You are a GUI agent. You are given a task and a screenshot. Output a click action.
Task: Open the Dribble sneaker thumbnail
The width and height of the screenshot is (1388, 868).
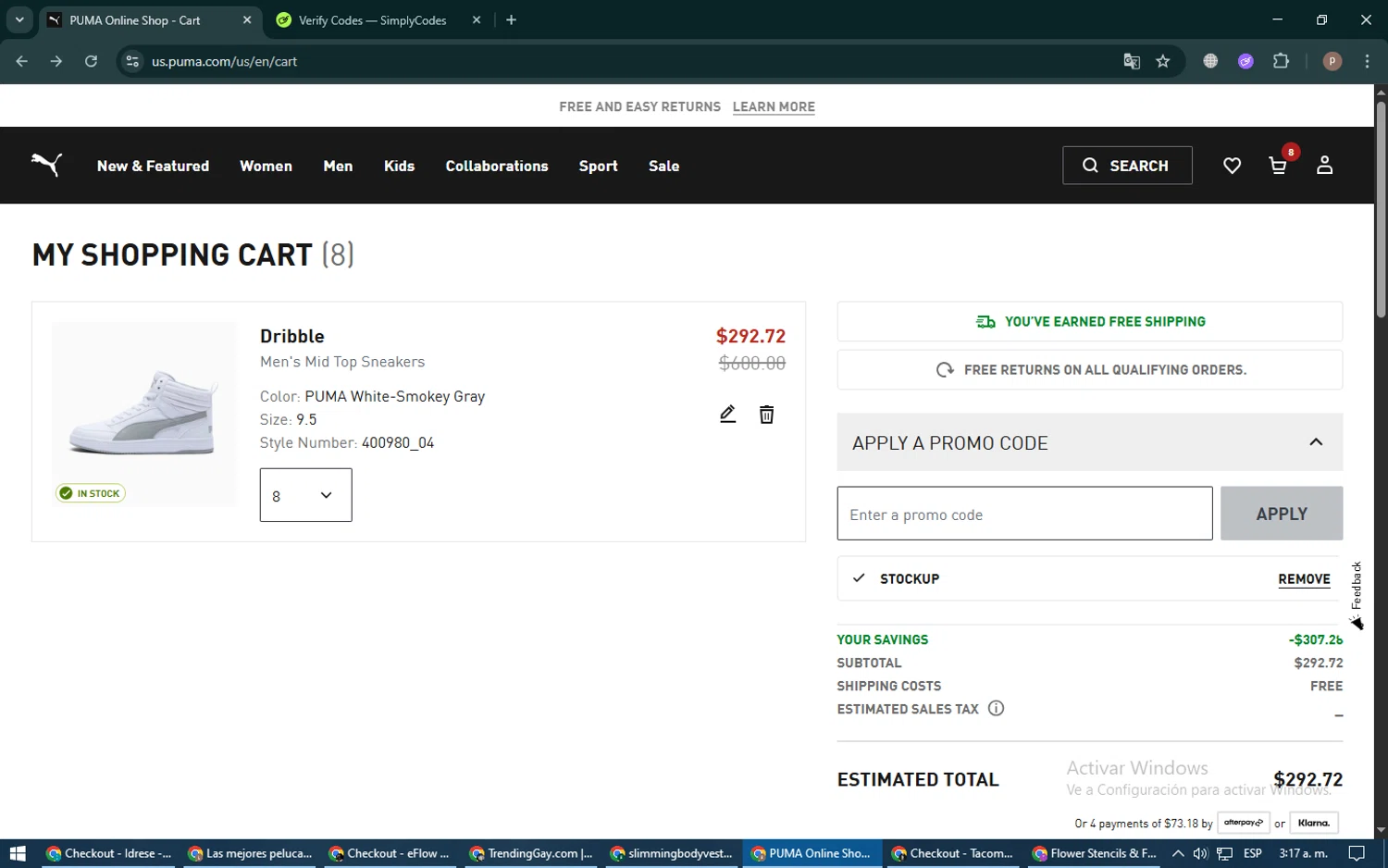tap(143, 414)
